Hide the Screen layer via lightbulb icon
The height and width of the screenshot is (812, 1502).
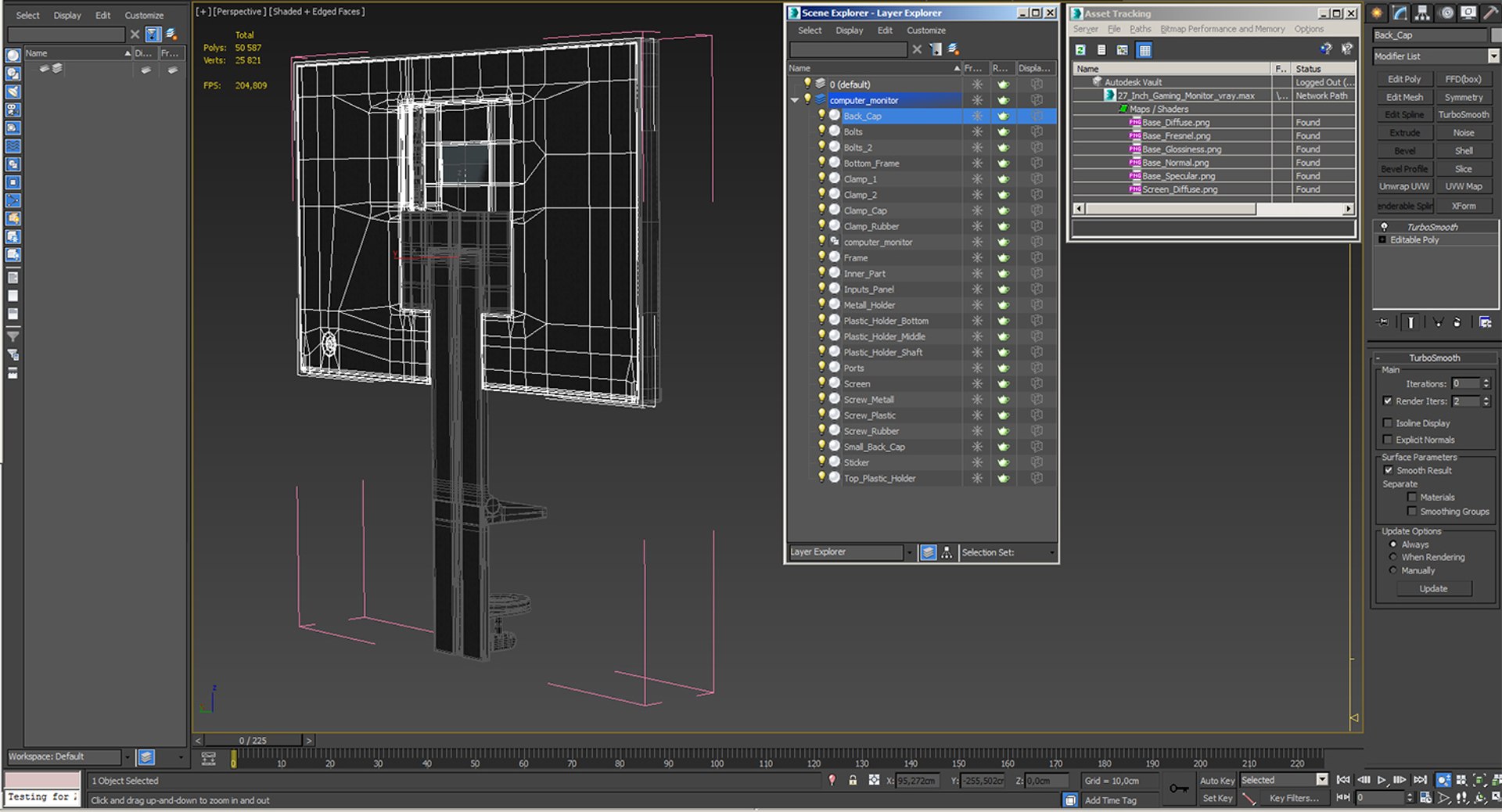click(821, 383)
